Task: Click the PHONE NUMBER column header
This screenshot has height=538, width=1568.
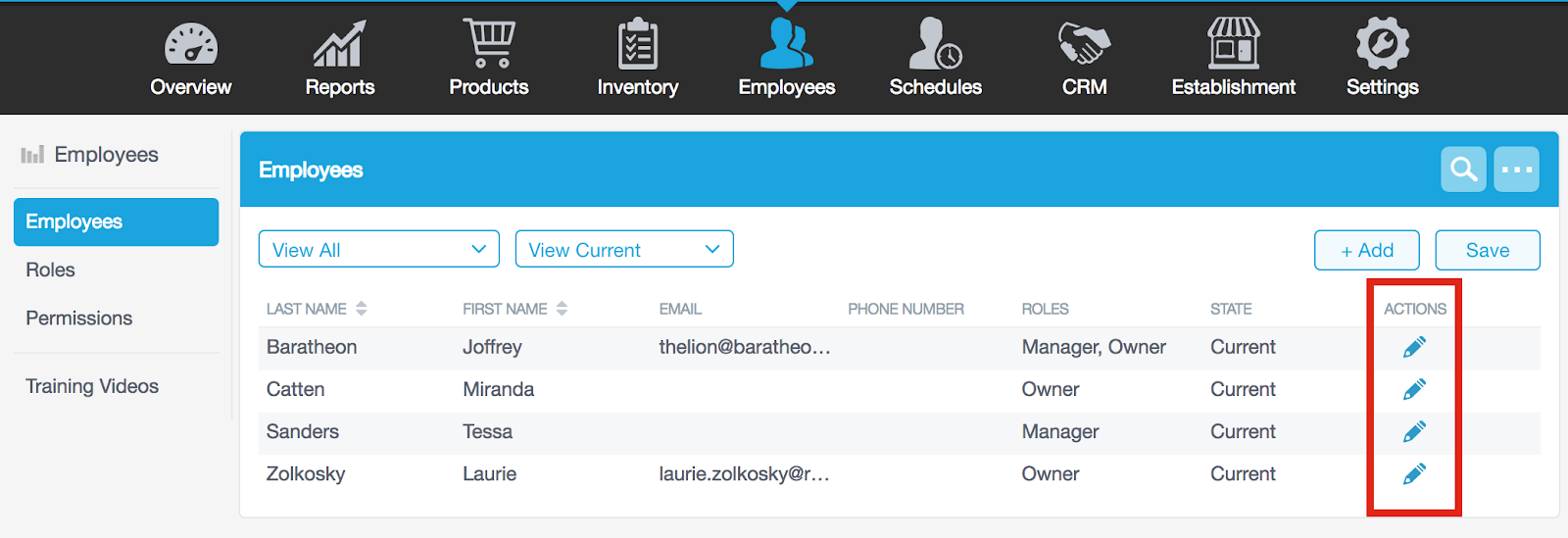Action: pyautogui.click(x=906, y=309)
